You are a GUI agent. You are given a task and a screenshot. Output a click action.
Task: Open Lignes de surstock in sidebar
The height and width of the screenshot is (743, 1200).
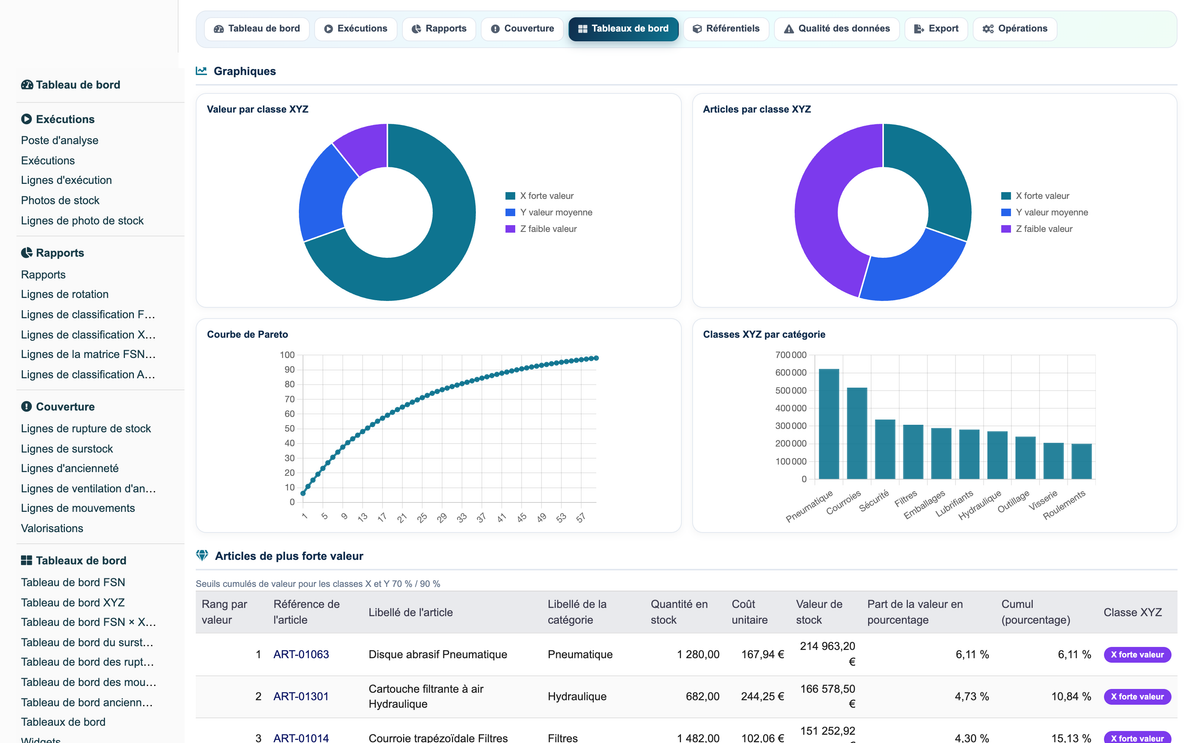pyautogui.click(x=67, y=449)
